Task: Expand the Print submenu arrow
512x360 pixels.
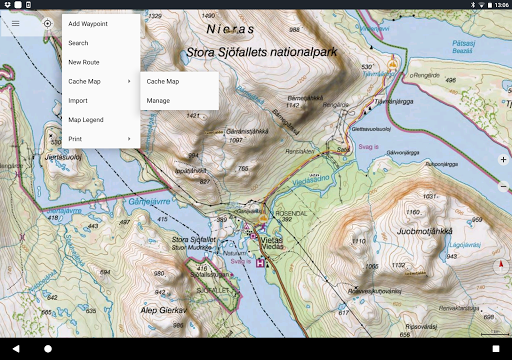Action: pos(129,139)
